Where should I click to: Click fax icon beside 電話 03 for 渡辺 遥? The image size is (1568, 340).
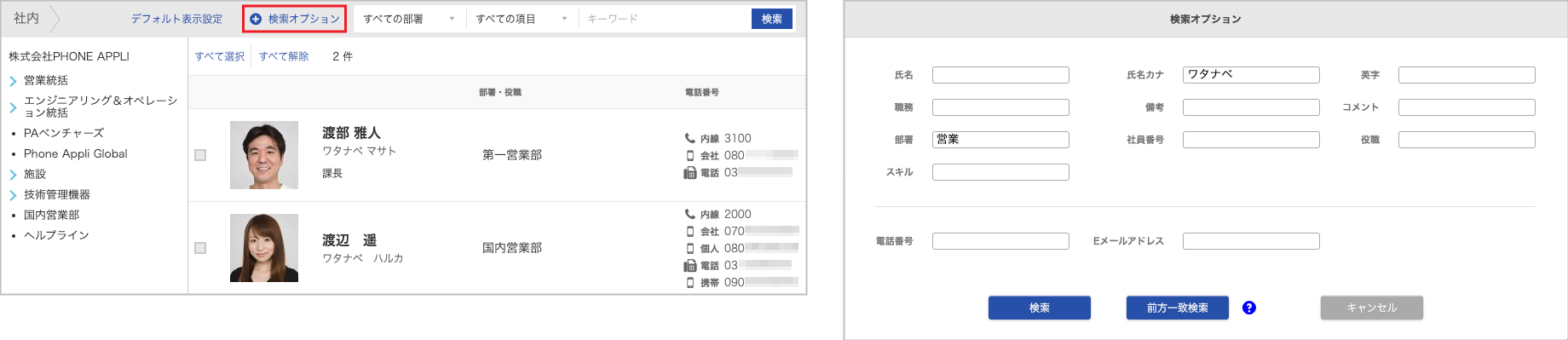click(690, 265)
